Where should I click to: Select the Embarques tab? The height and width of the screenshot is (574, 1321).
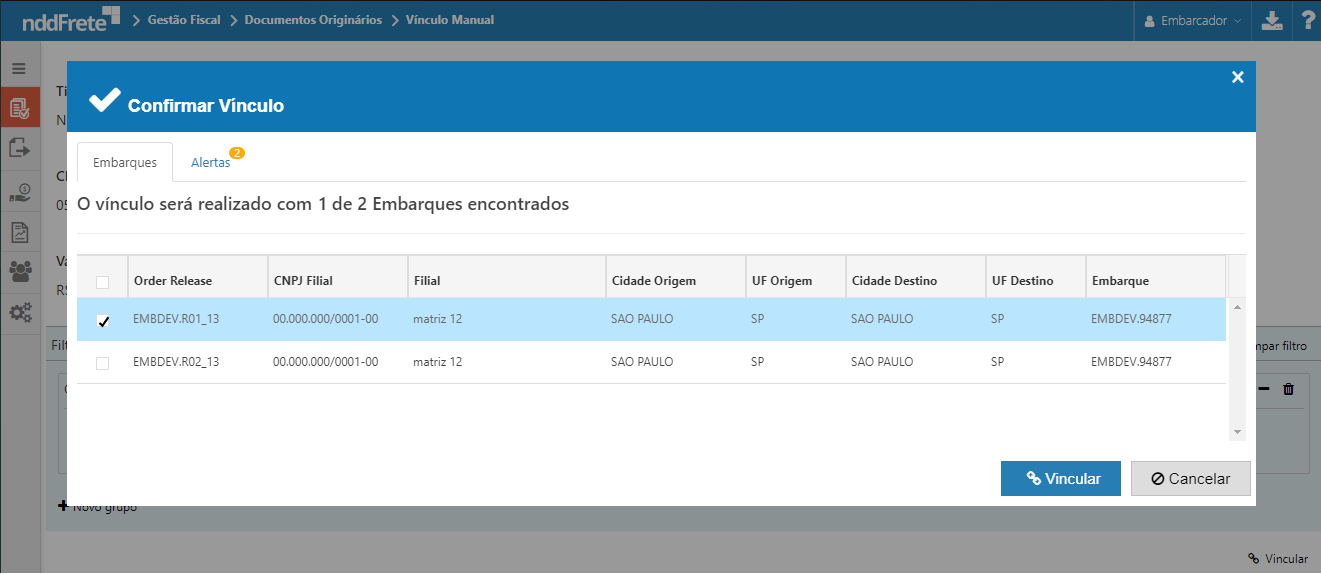[x=125, y=162]
